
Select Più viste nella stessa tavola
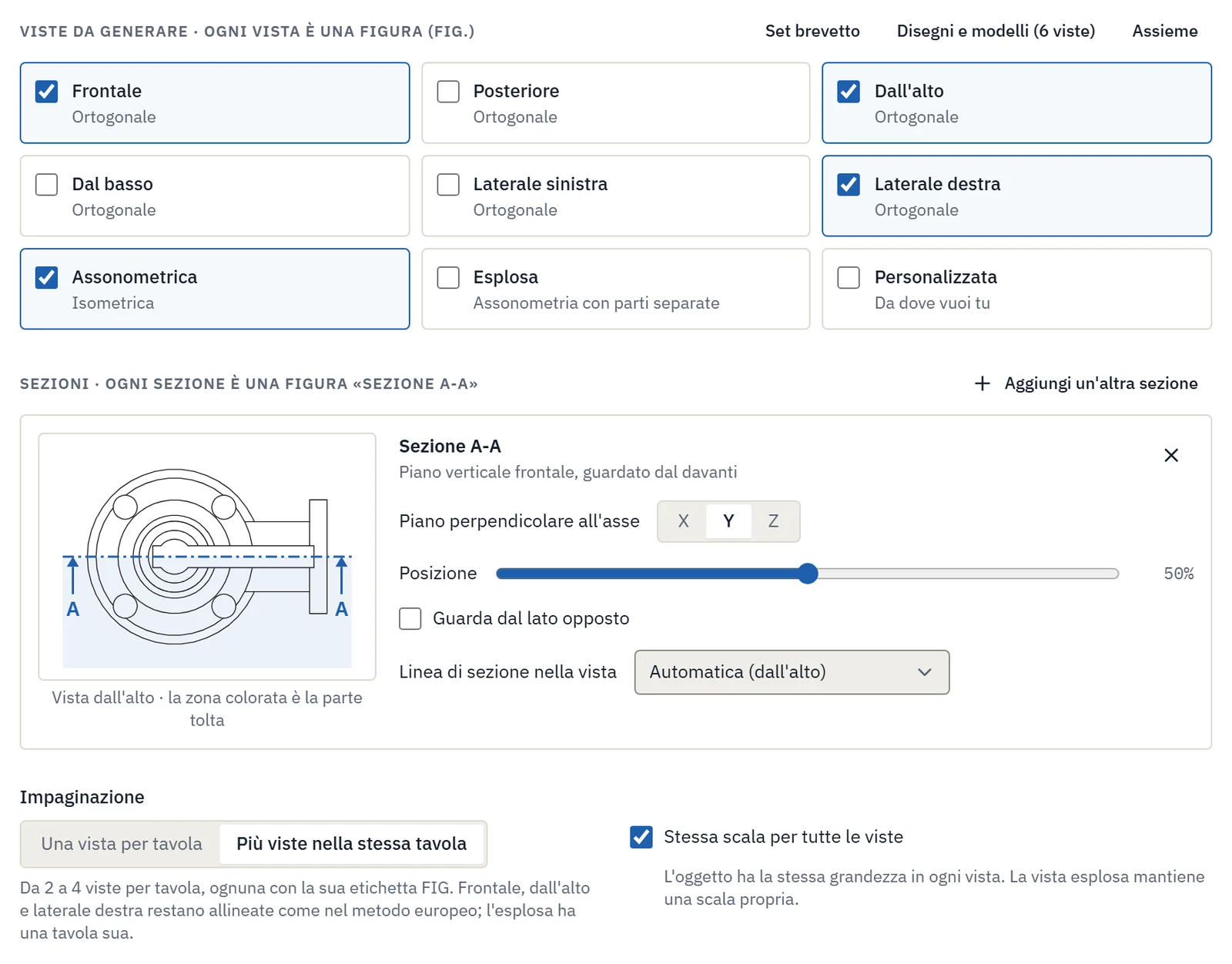point(352,844)
